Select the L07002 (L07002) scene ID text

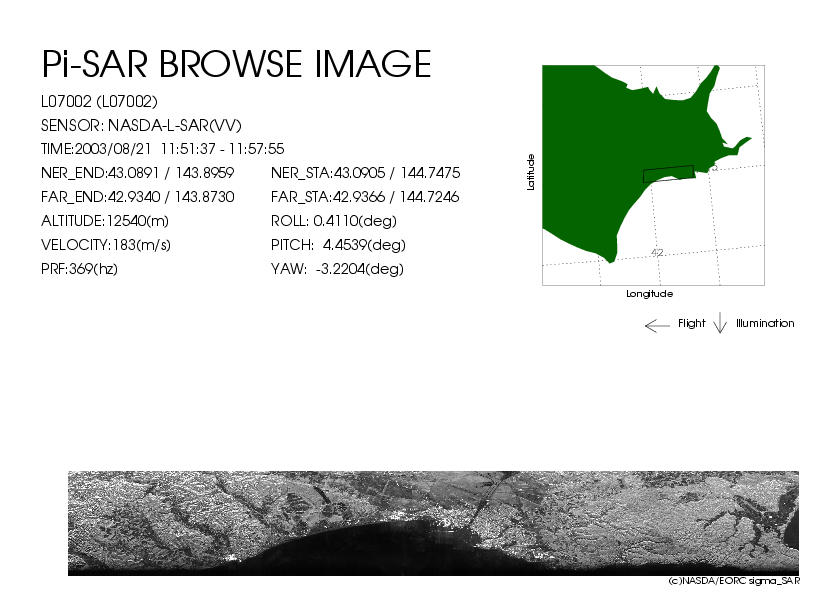[99, 101]
